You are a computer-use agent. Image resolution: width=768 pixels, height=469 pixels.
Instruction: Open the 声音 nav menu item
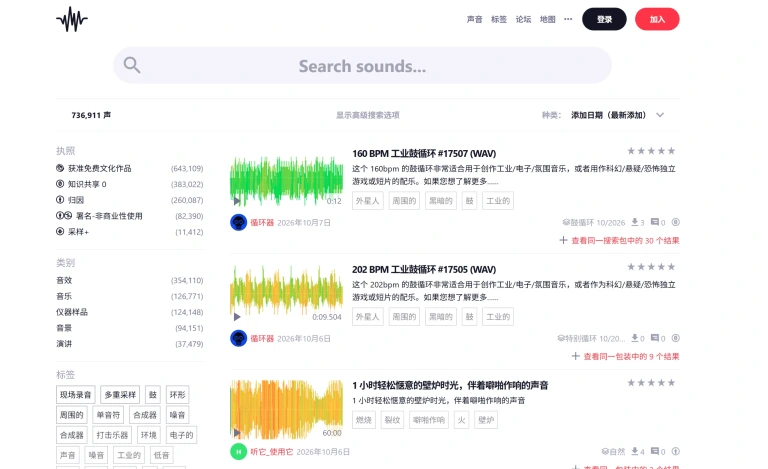click(x=474, y=19)
